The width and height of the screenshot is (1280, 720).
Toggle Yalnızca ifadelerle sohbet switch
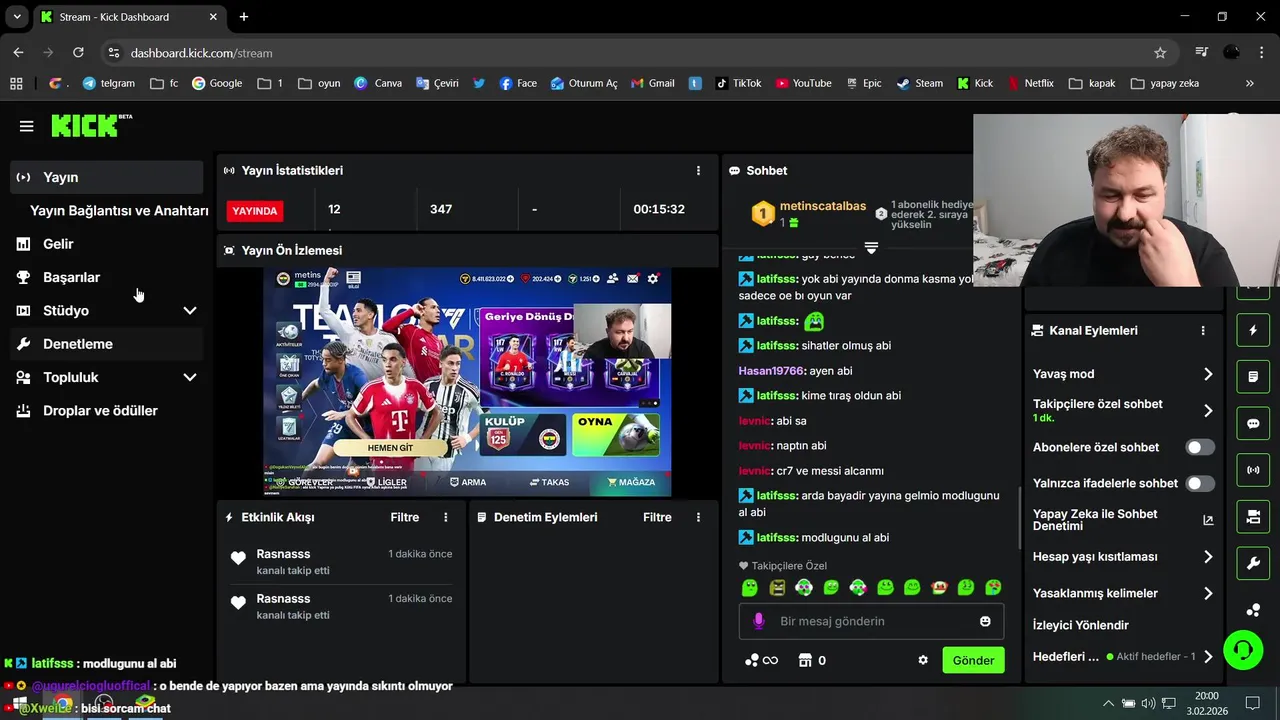[1200, 483]
